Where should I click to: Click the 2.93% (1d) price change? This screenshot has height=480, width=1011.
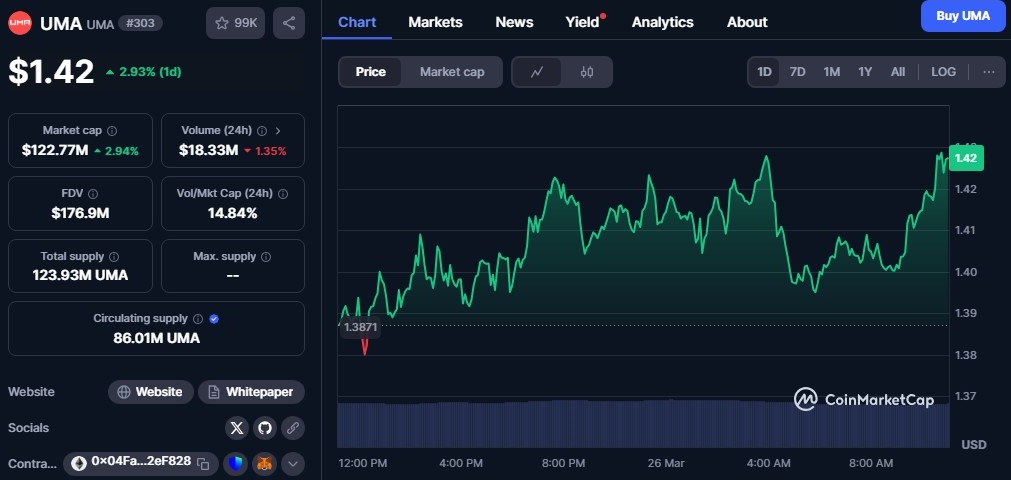[143, 72]
